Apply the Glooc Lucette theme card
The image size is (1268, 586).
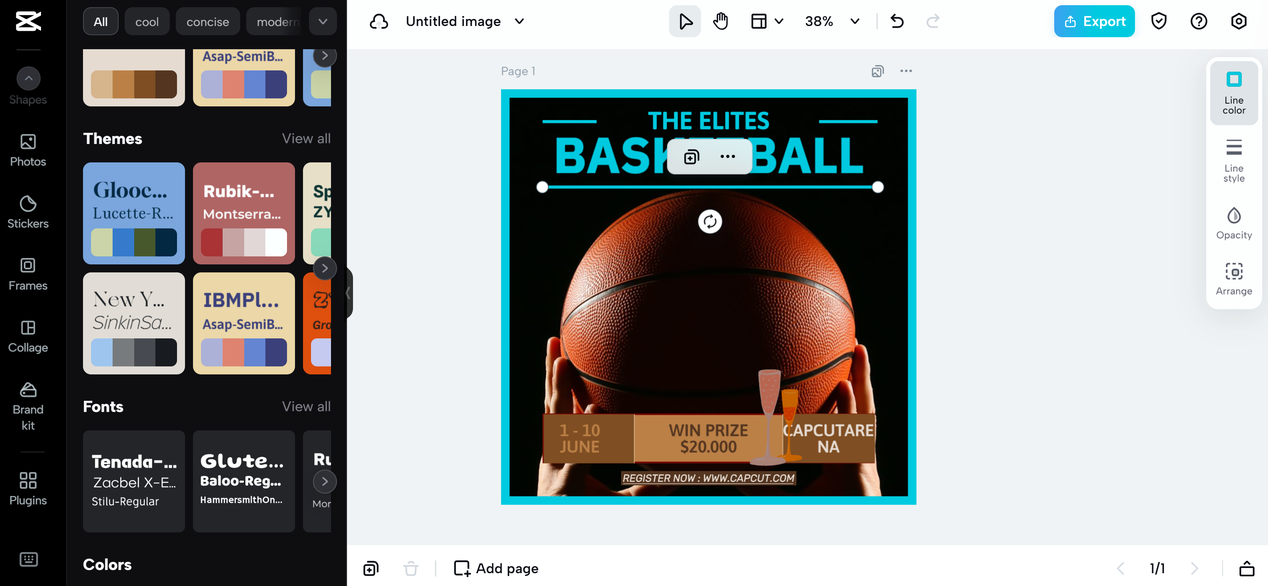[134, 213]
